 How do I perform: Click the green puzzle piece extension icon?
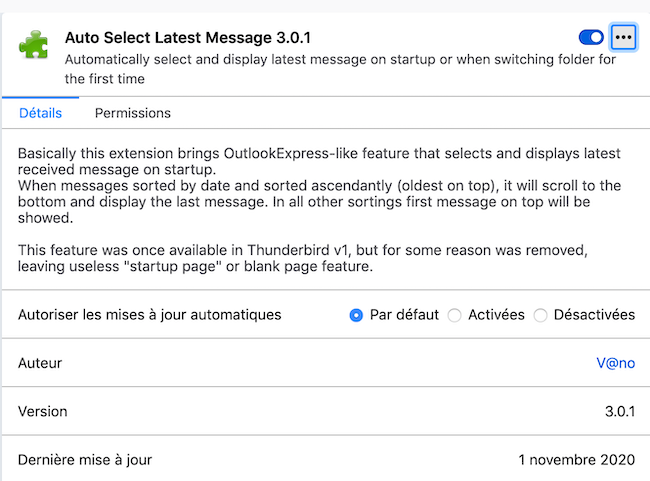pyautogui.click(x=34, y=45)
